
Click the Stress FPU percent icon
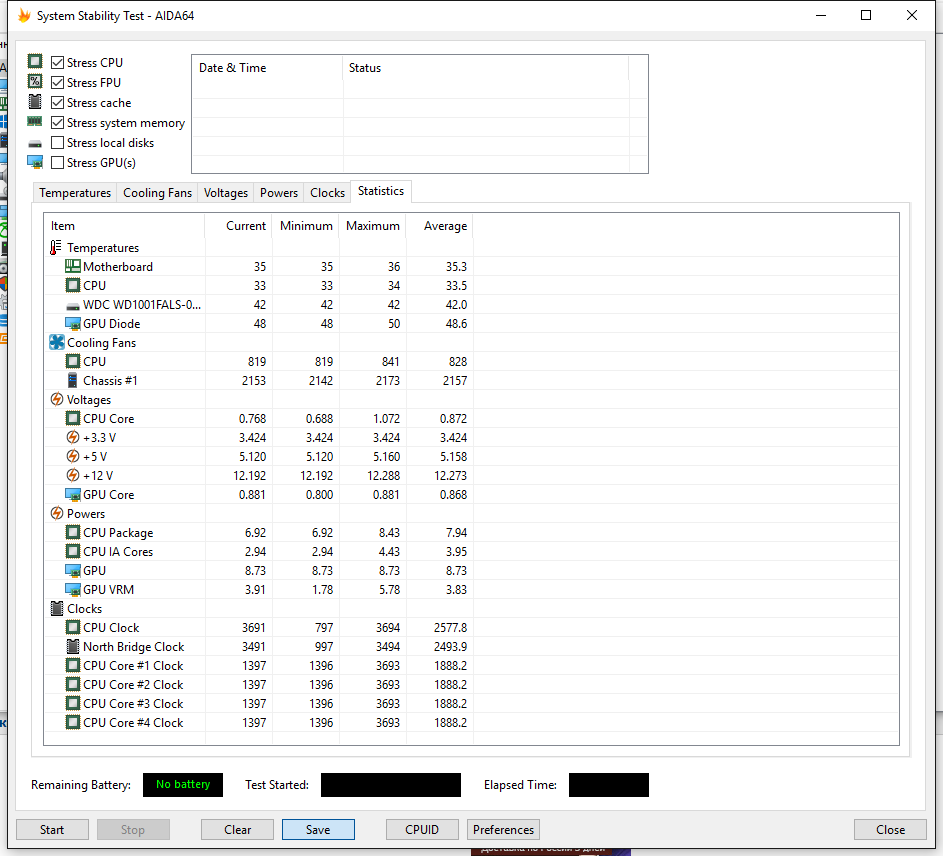tap(35, 82)
